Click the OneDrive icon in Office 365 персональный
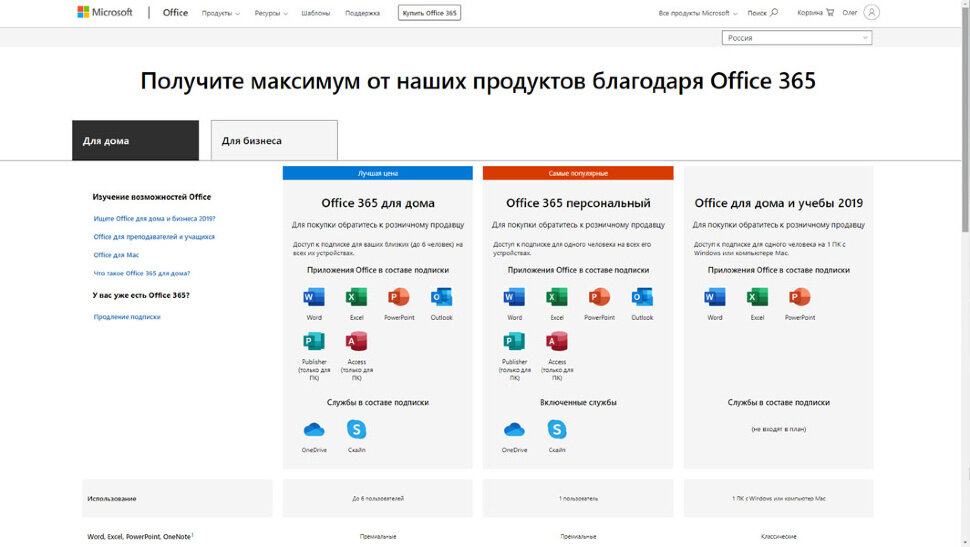The width and height of the screenshot is (970, 547). [x=514, y=429]
